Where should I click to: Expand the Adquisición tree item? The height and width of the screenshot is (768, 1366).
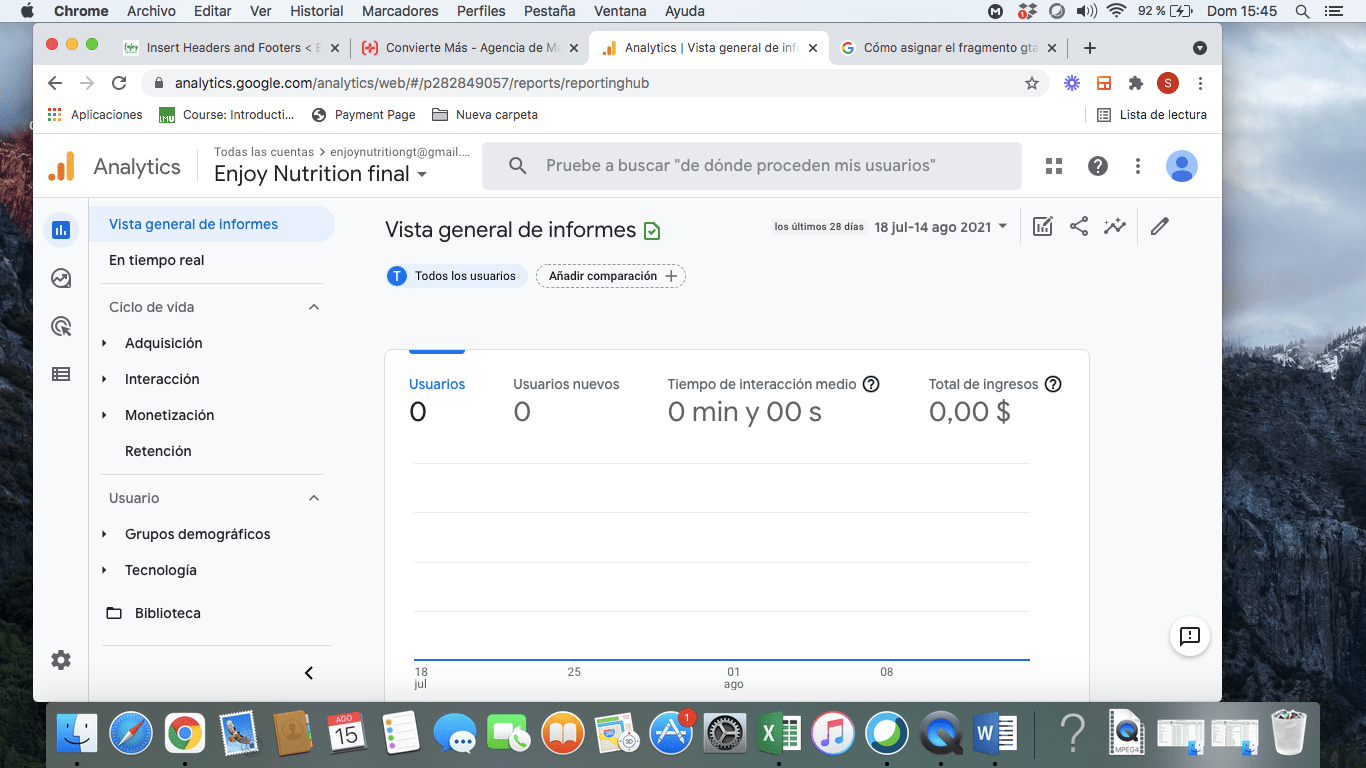pyautogui.click(x=104, y=343)
